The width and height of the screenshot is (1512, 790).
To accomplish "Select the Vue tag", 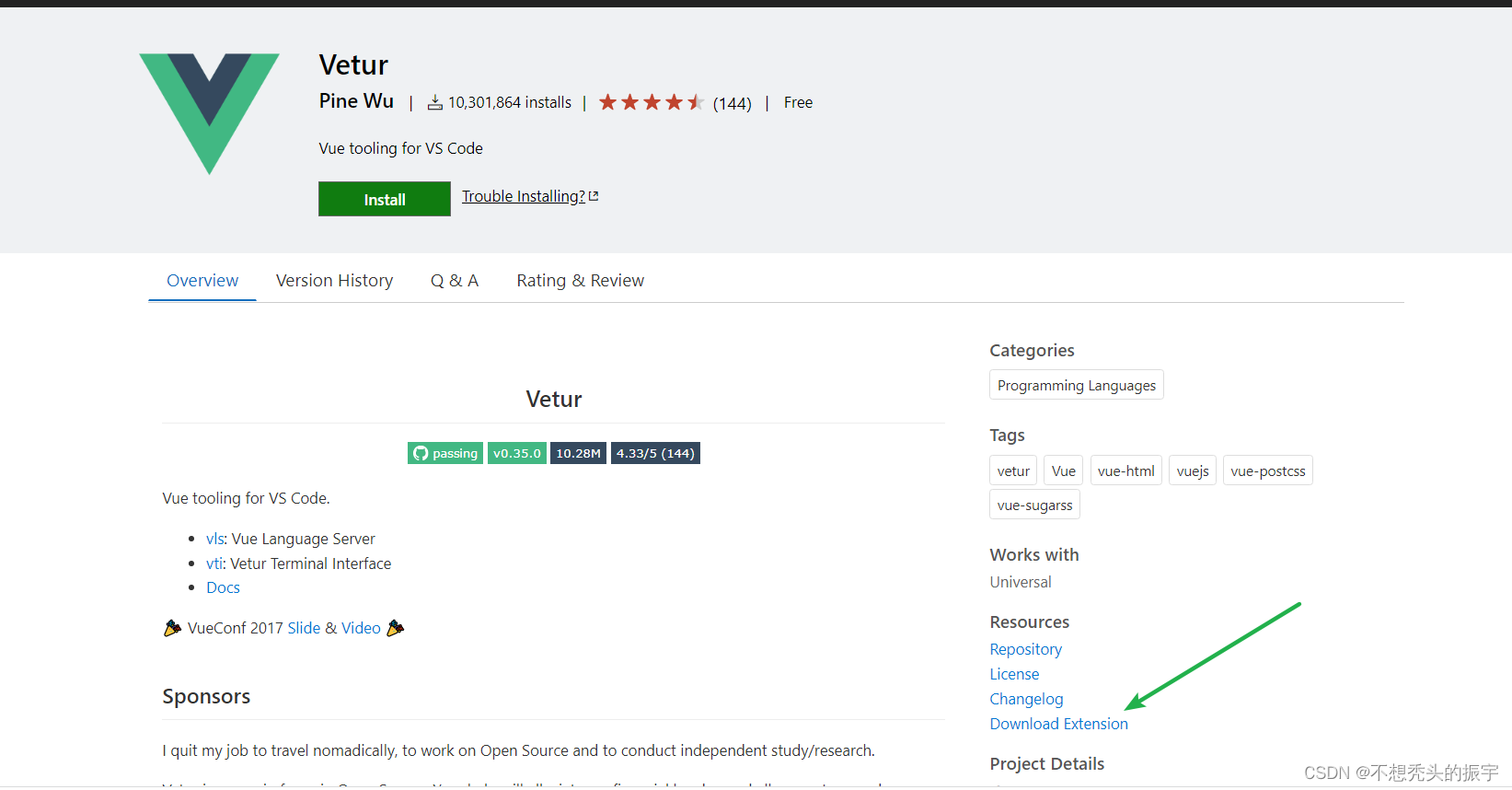I will [1064, 471].
